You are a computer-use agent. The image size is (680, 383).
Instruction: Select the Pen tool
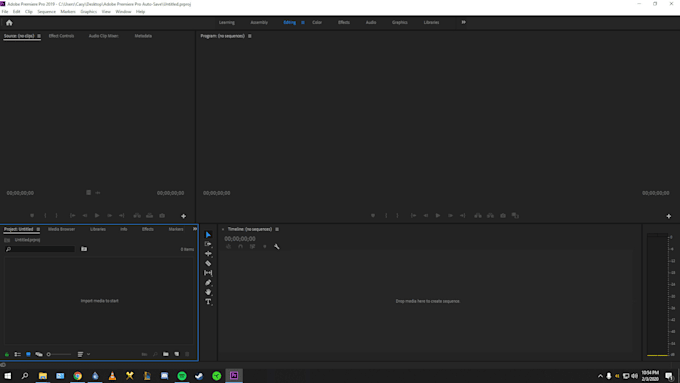208,282
